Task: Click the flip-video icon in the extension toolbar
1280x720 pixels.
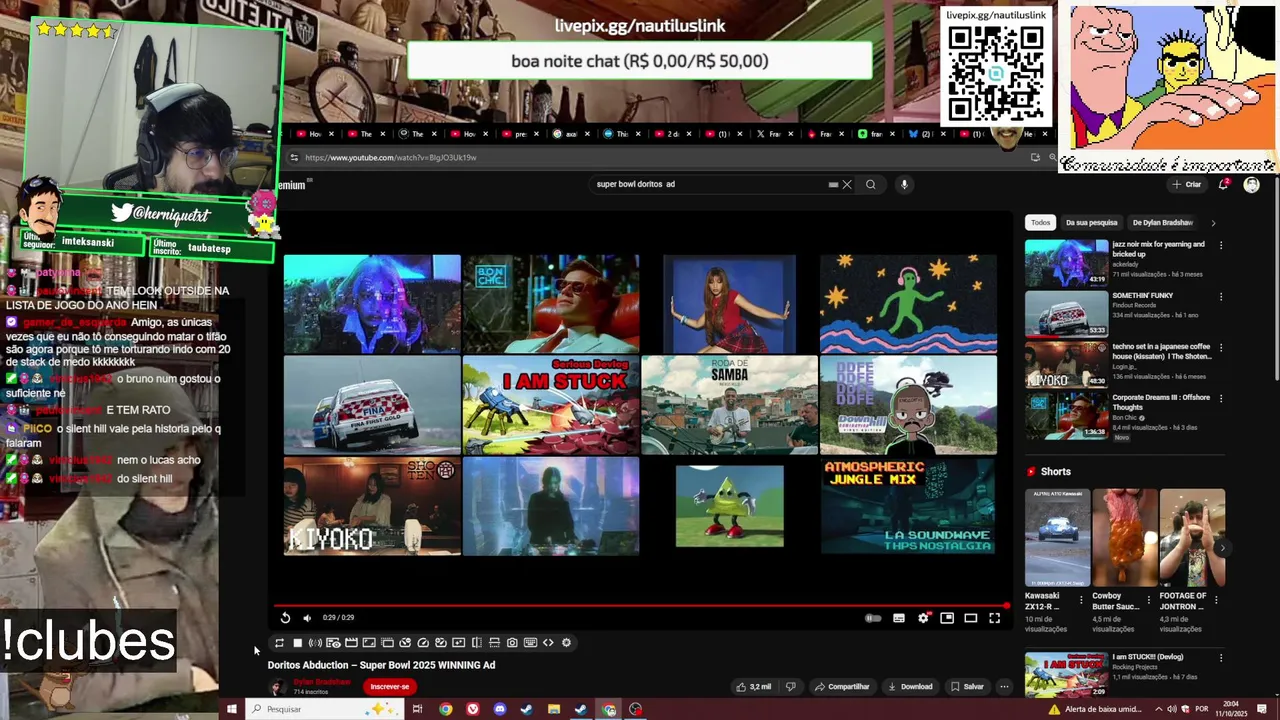Action: tap(477, 643)
